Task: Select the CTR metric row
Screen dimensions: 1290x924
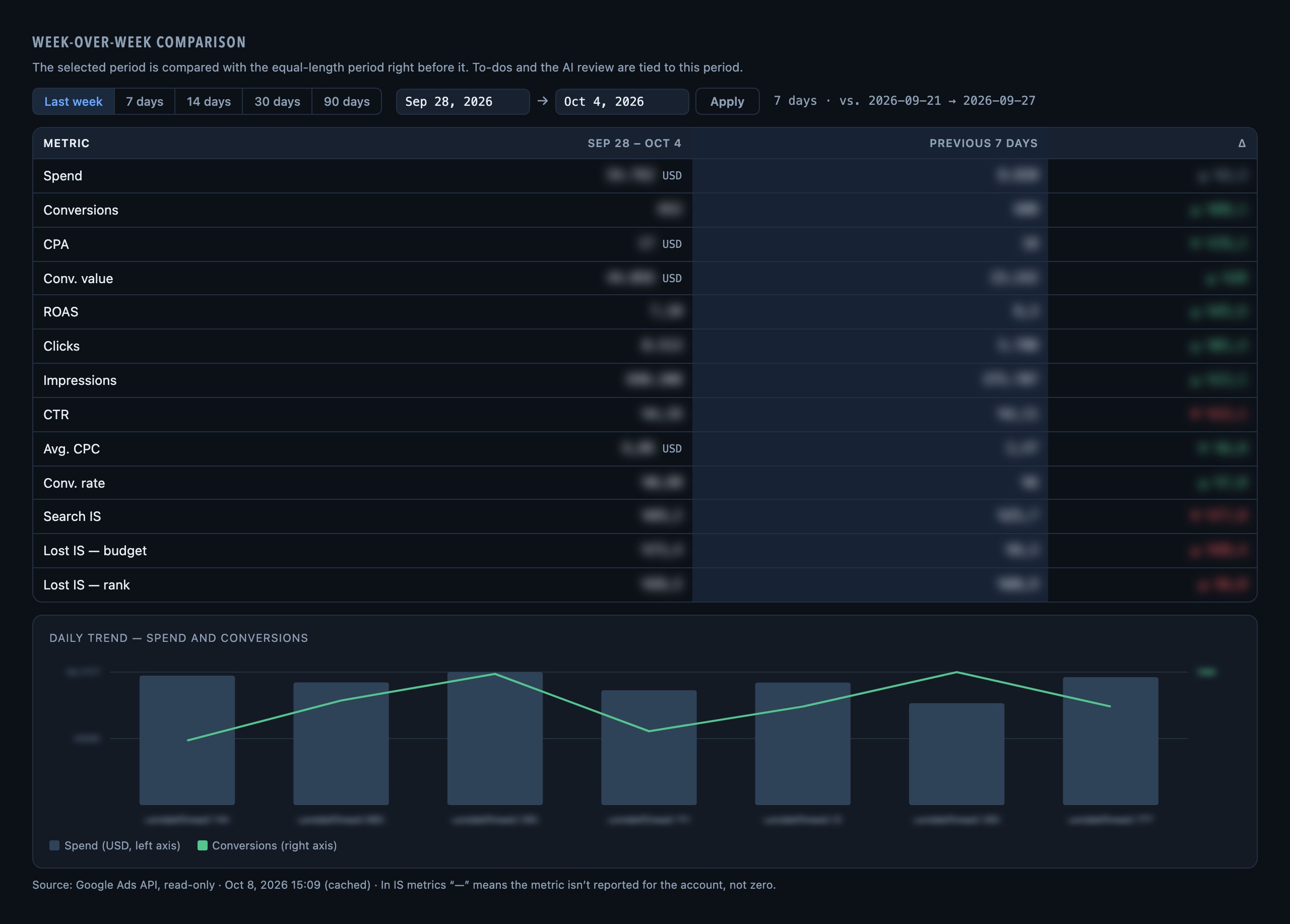Action: pyautogui.click(x=645, y=415)
